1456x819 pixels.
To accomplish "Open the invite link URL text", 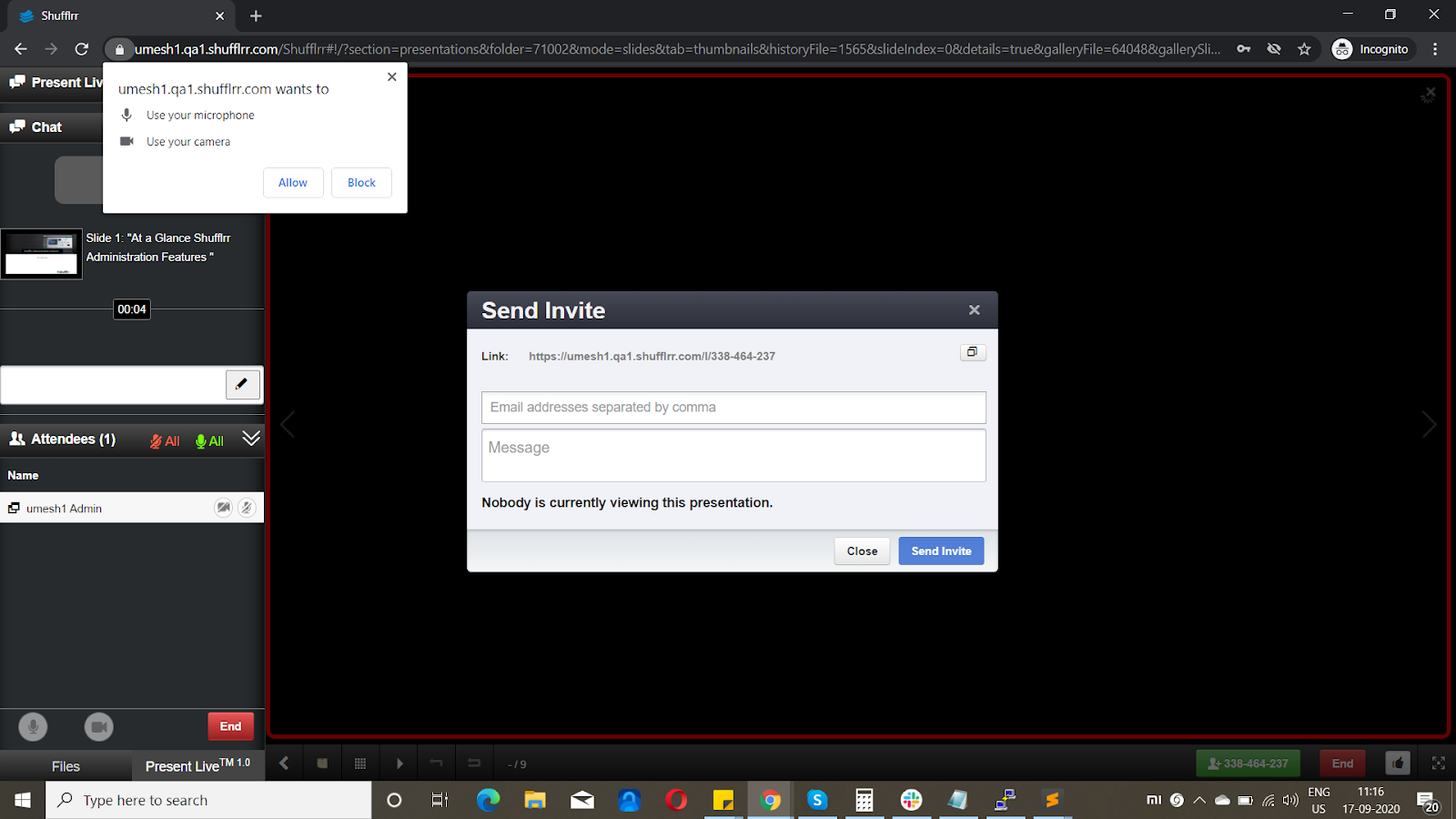I will (652, 357).
